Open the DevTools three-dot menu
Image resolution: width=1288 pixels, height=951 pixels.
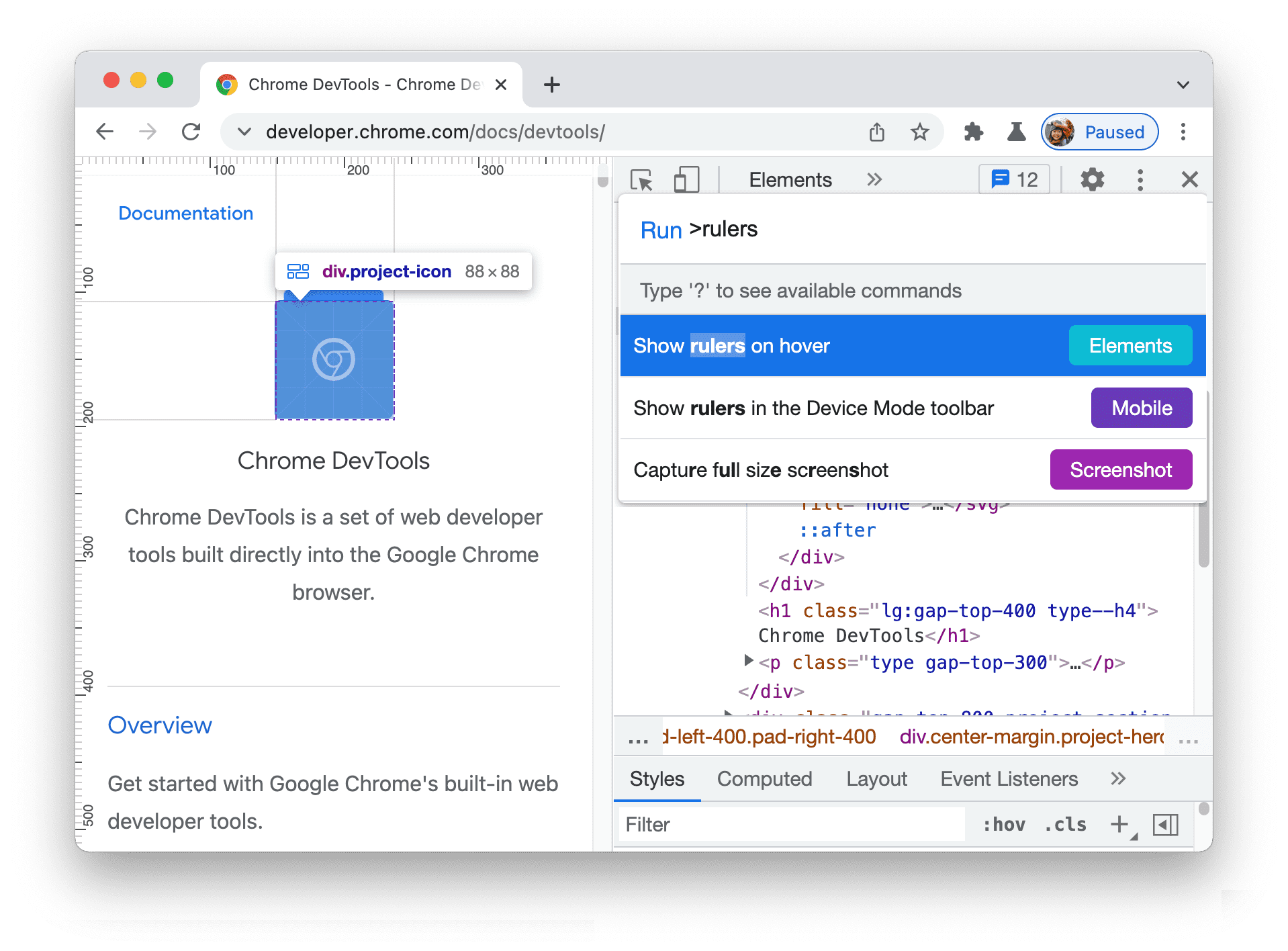[x=1140, y=179]
